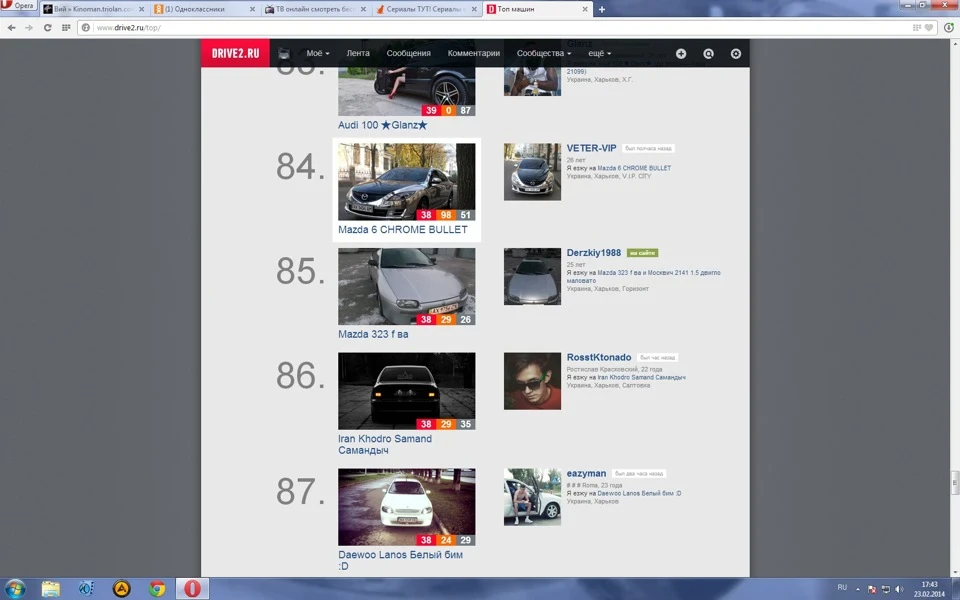Click eazyman avatar photo

tap(532, 497)
